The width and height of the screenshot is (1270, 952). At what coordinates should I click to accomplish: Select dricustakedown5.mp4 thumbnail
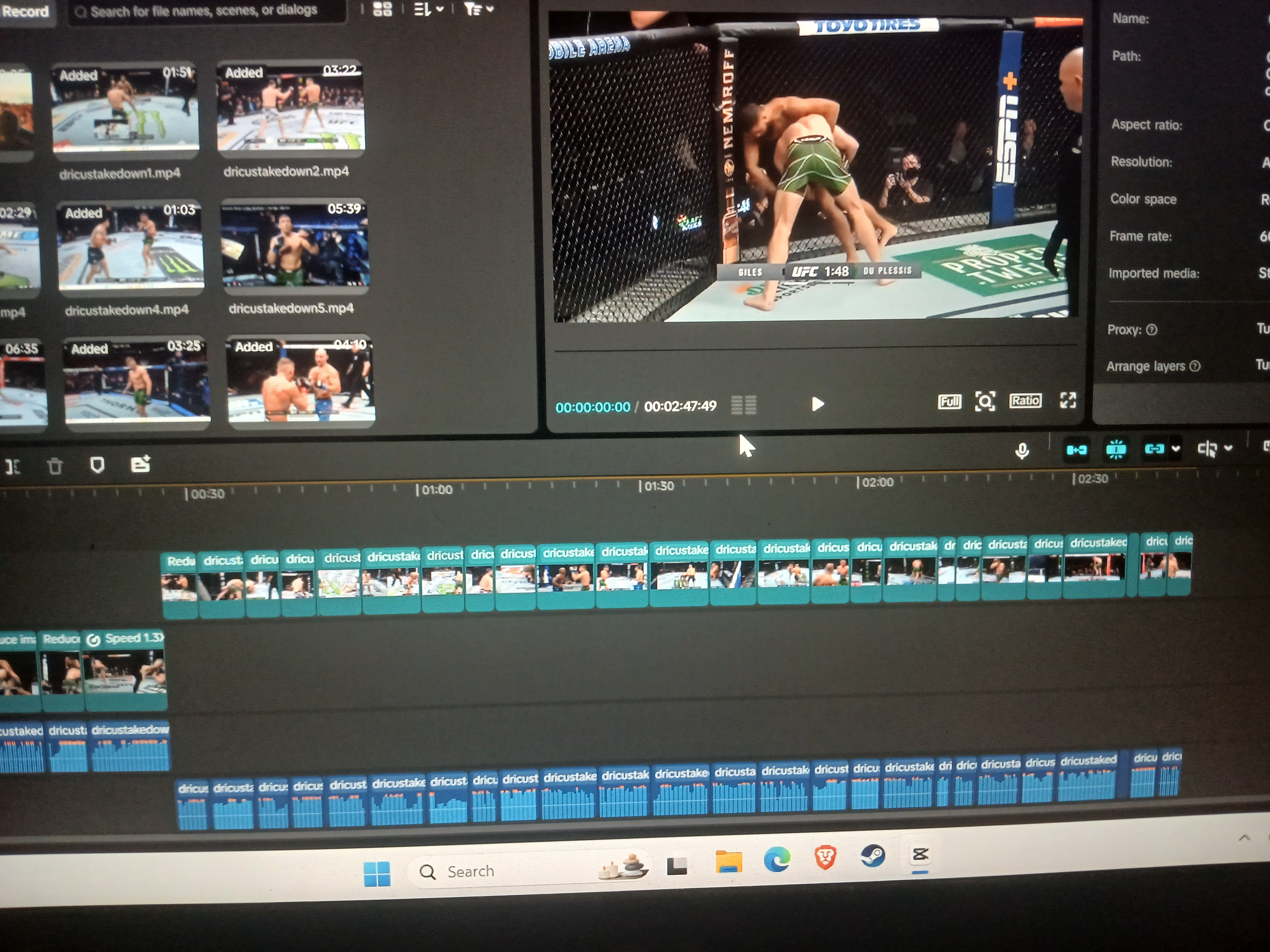294,244
